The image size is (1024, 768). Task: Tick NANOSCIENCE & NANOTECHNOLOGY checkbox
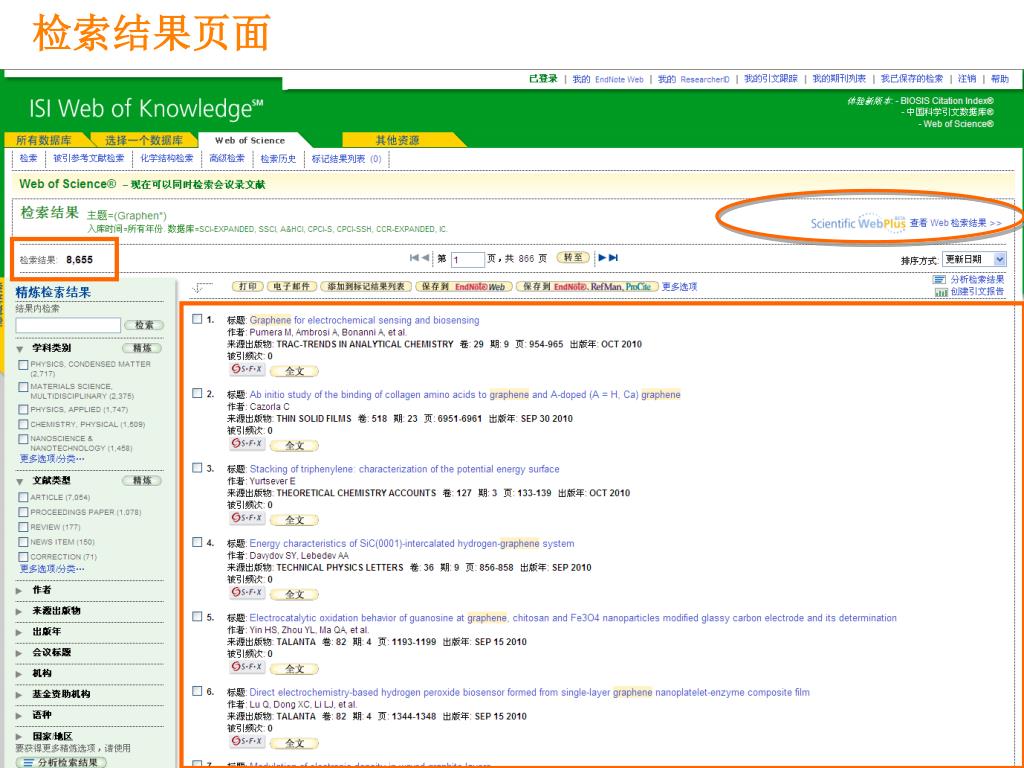(24, 439)
